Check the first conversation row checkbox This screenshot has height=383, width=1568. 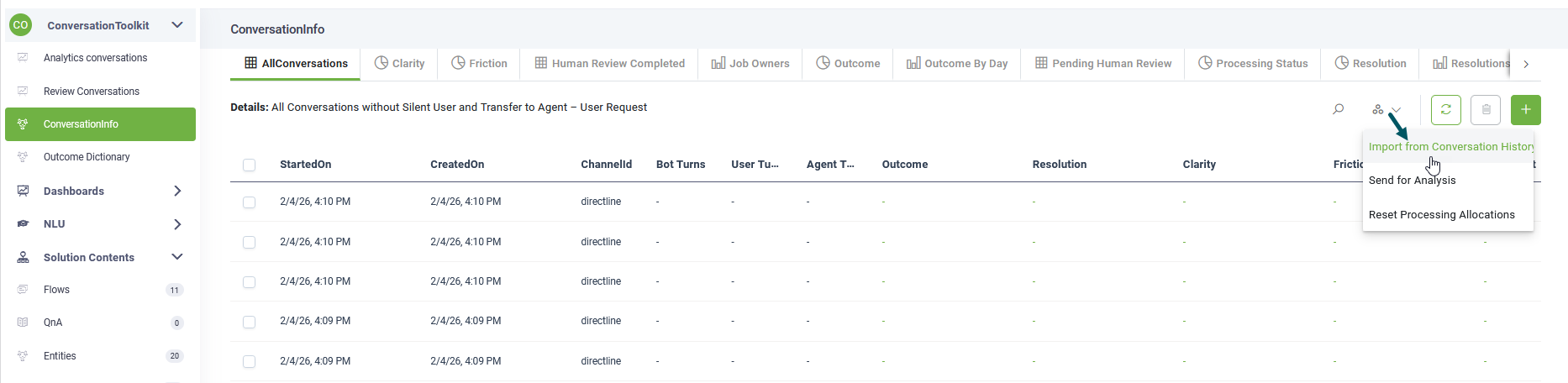click(x=250, y=202)
